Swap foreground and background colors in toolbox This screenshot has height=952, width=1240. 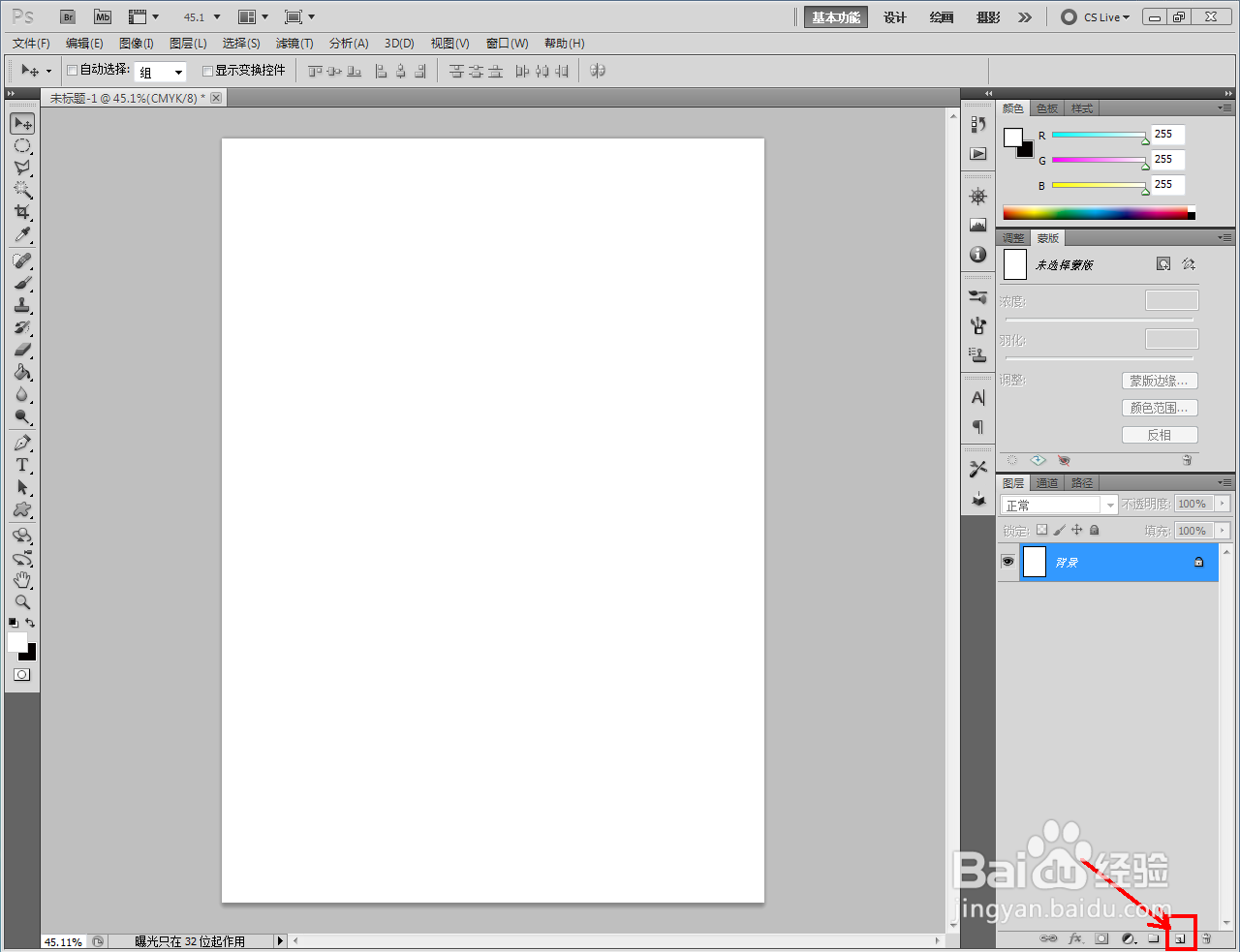pyautogui.click(x=30, y=623)
